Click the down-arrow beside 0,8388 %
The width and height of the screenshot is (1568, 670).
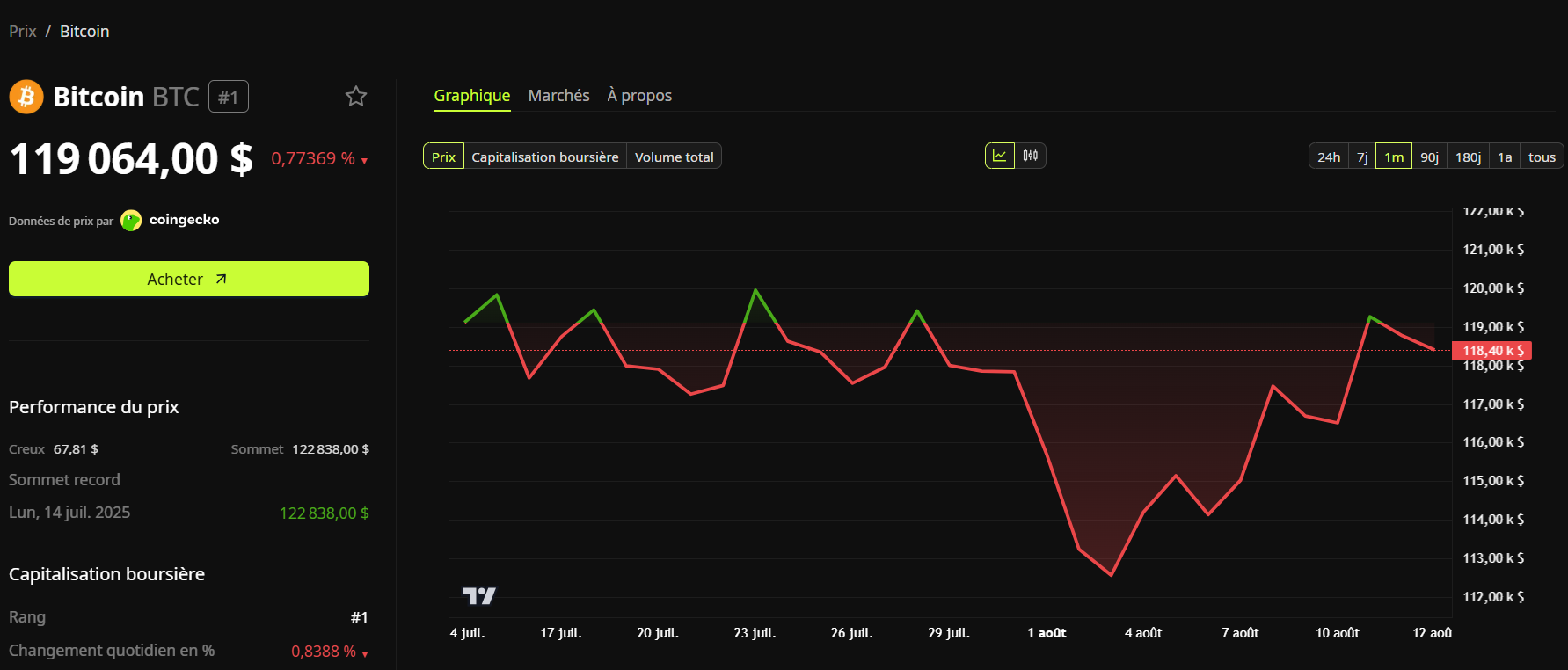coord(365,653)
